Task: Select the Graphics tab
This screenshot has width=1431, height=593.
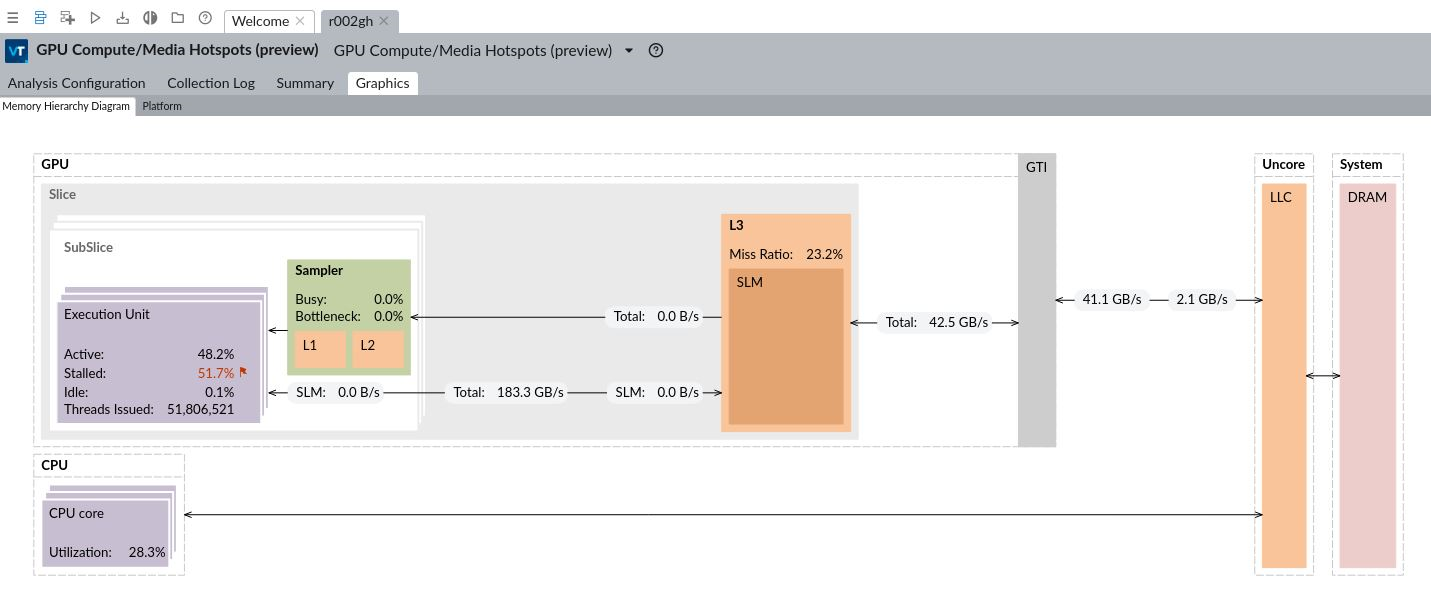Action: (x=382, y=83)
